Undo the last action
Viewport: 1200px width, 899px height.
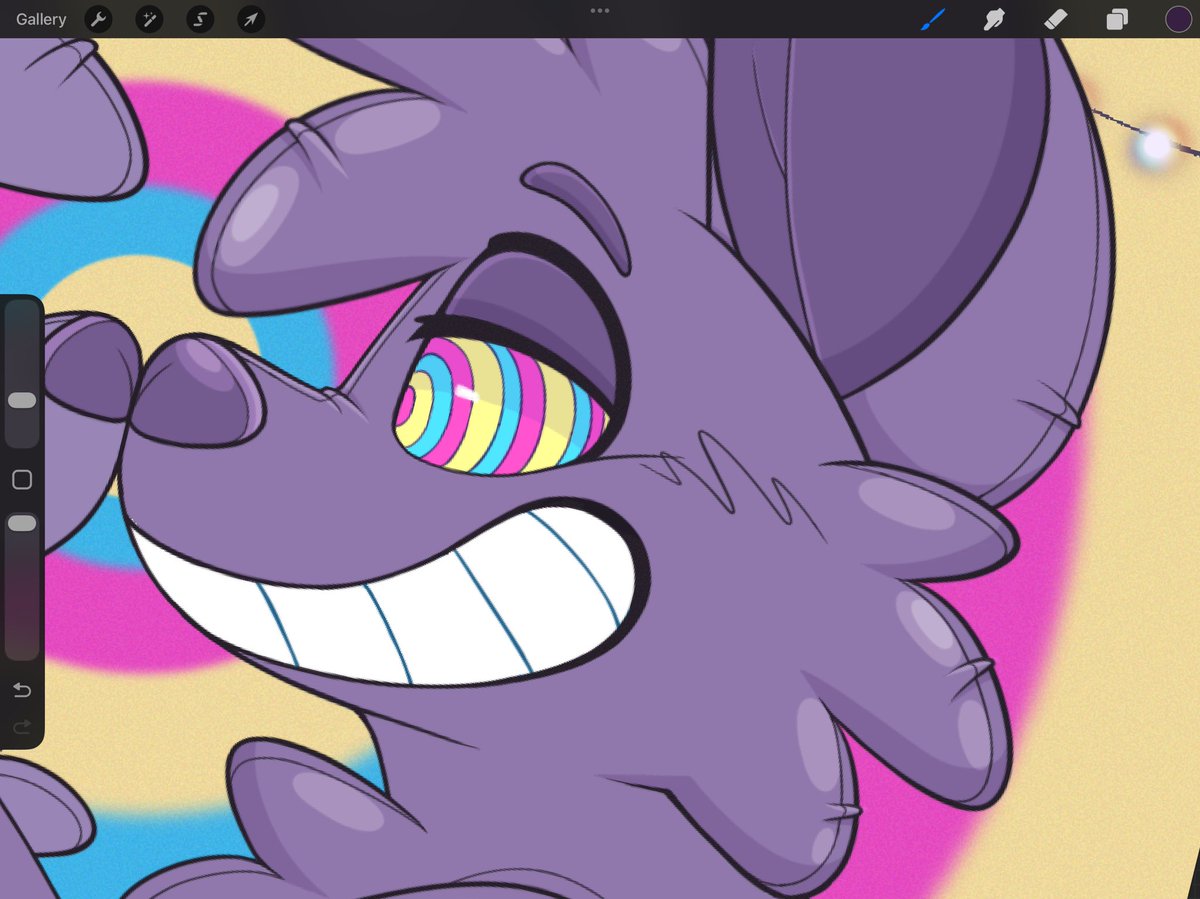pyautogui.click(x=22, y=690)
